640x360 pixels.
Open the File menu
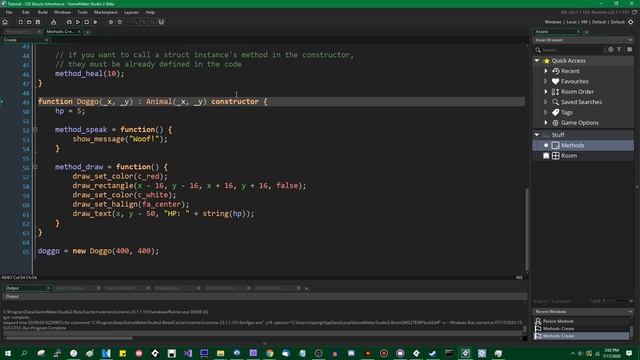(x=9, y=12)
